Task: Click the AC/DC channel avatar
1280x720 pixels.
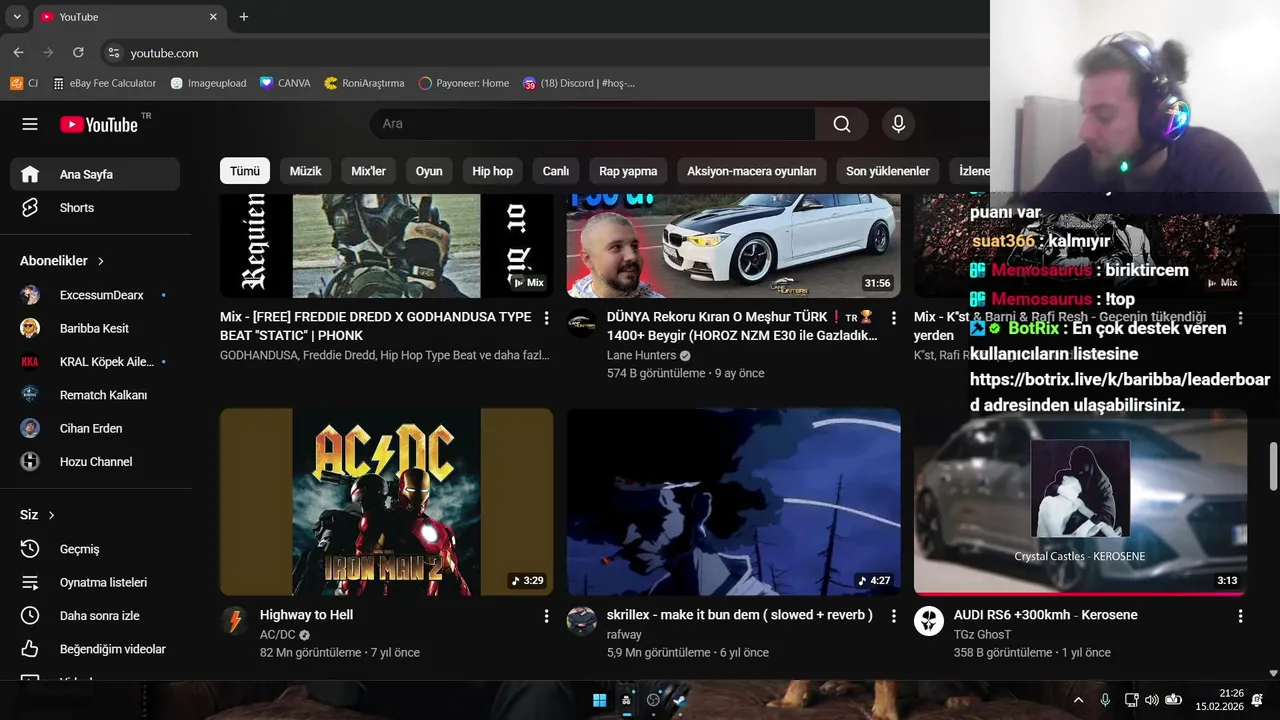Action: tap(235, 621)
